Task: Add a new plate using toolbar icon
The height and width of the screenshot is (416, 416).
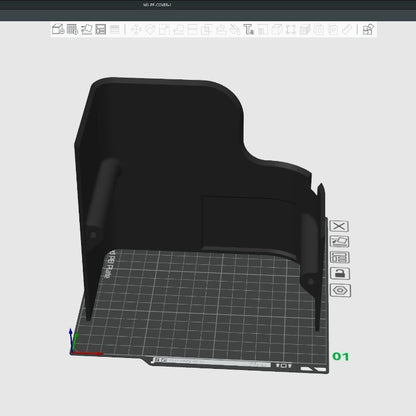Action: click(x=72, y=29)
